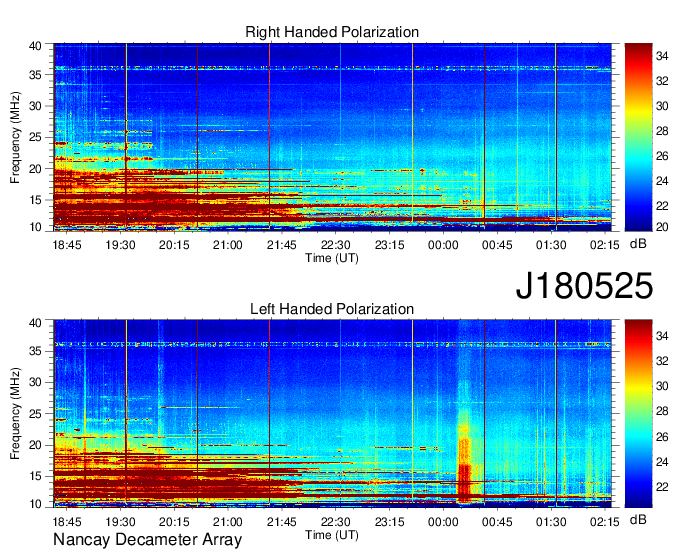The height and width of the screenshot is (552, 680).
Task: Click 34 dB label on Left Handed color bar
Action: (x=662, y=336)
